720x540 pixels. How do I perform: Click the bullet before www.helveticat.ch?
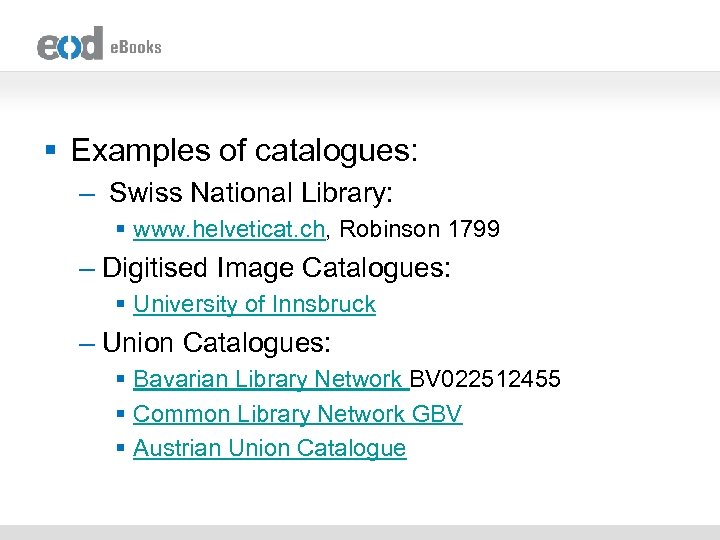click(122, 231)
